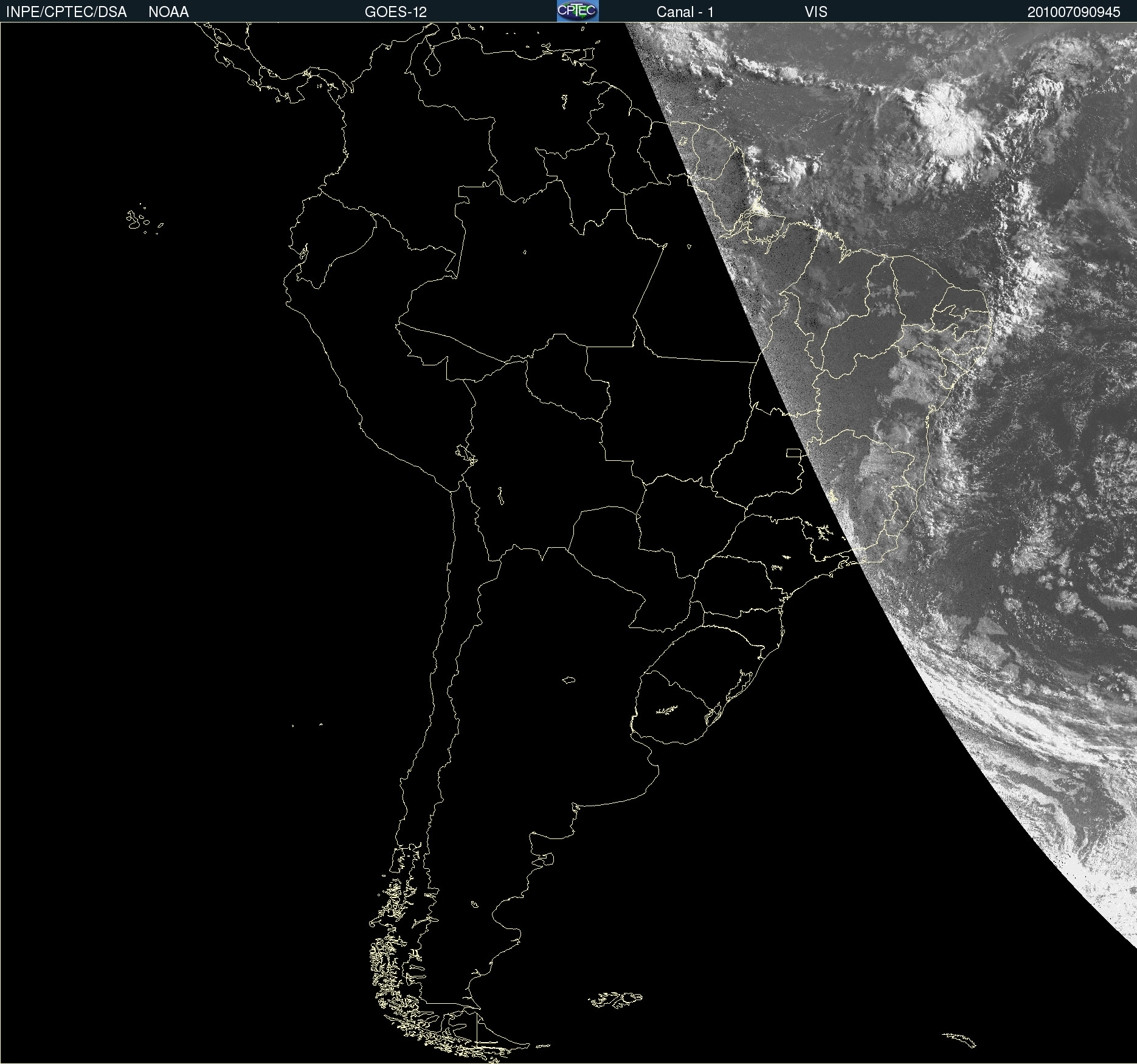Click the CPTEC logo in header

pyautogui.click(x=578, y=11)
